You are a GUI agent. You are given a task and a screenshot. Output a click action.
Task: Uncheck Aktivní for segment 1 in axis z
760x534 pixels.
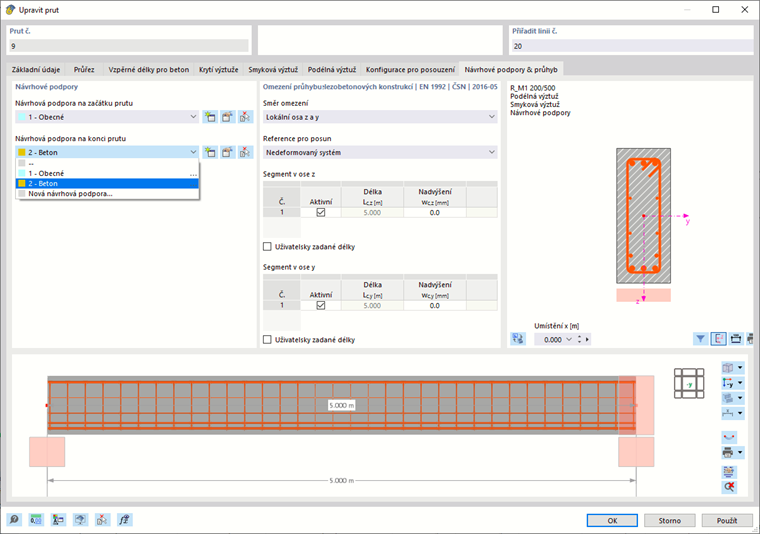[321, 212]
